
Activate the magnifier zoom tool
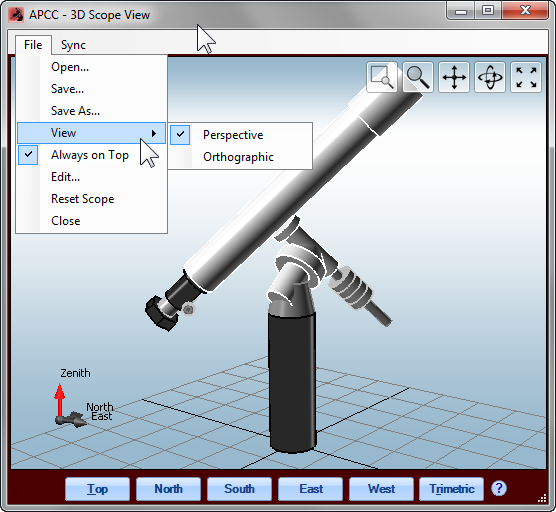tap(418, 77)
